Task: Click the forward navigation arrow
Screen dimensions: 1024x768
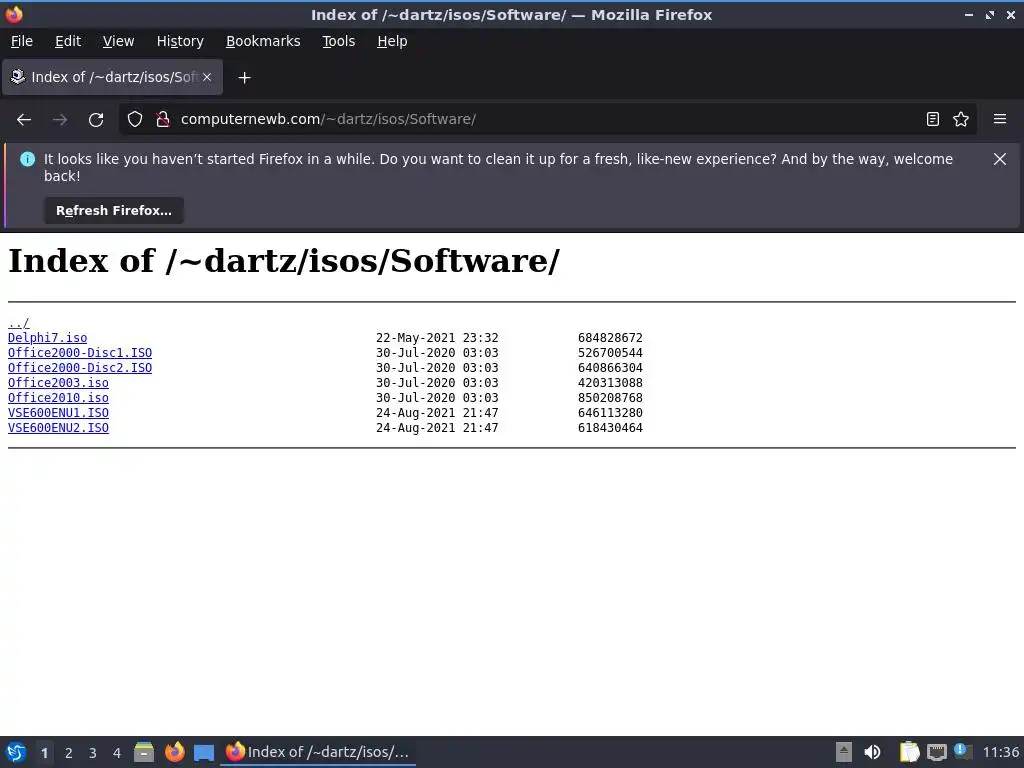Action: 60,120
